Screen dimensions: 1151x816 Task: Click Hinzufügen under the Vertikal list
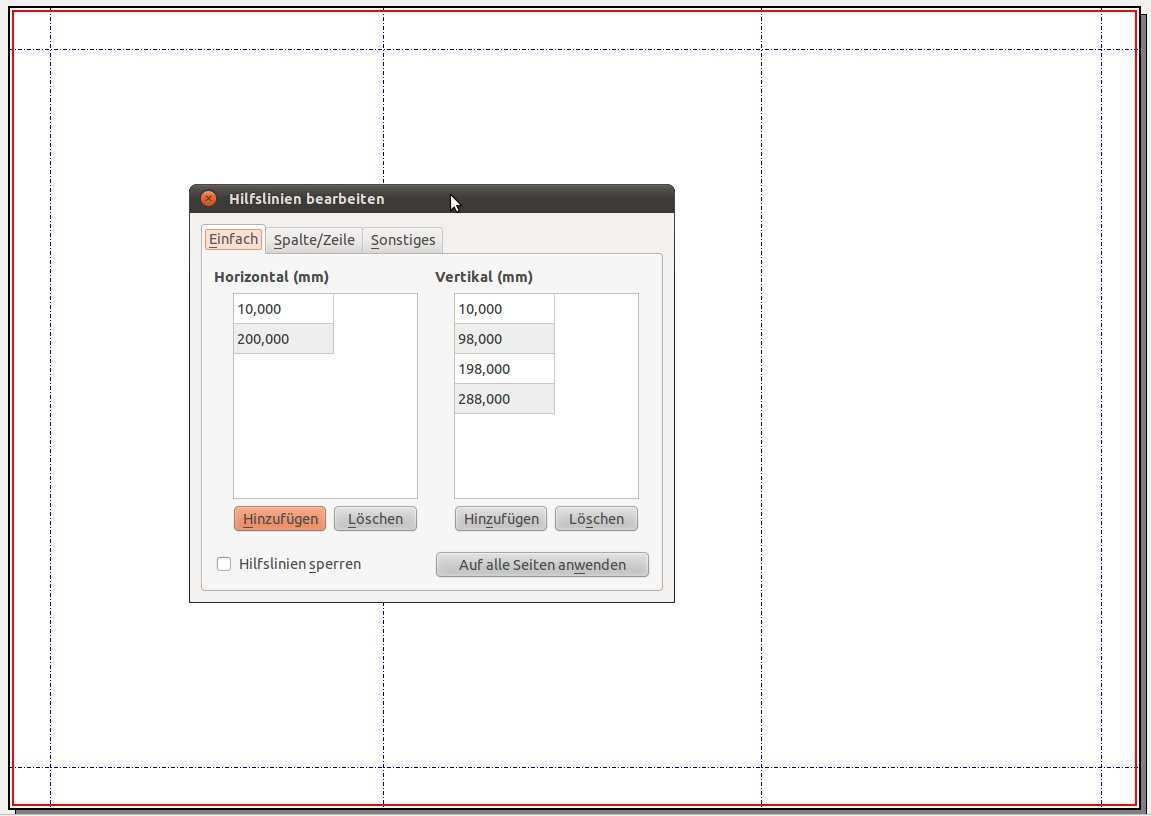[501, 519]
